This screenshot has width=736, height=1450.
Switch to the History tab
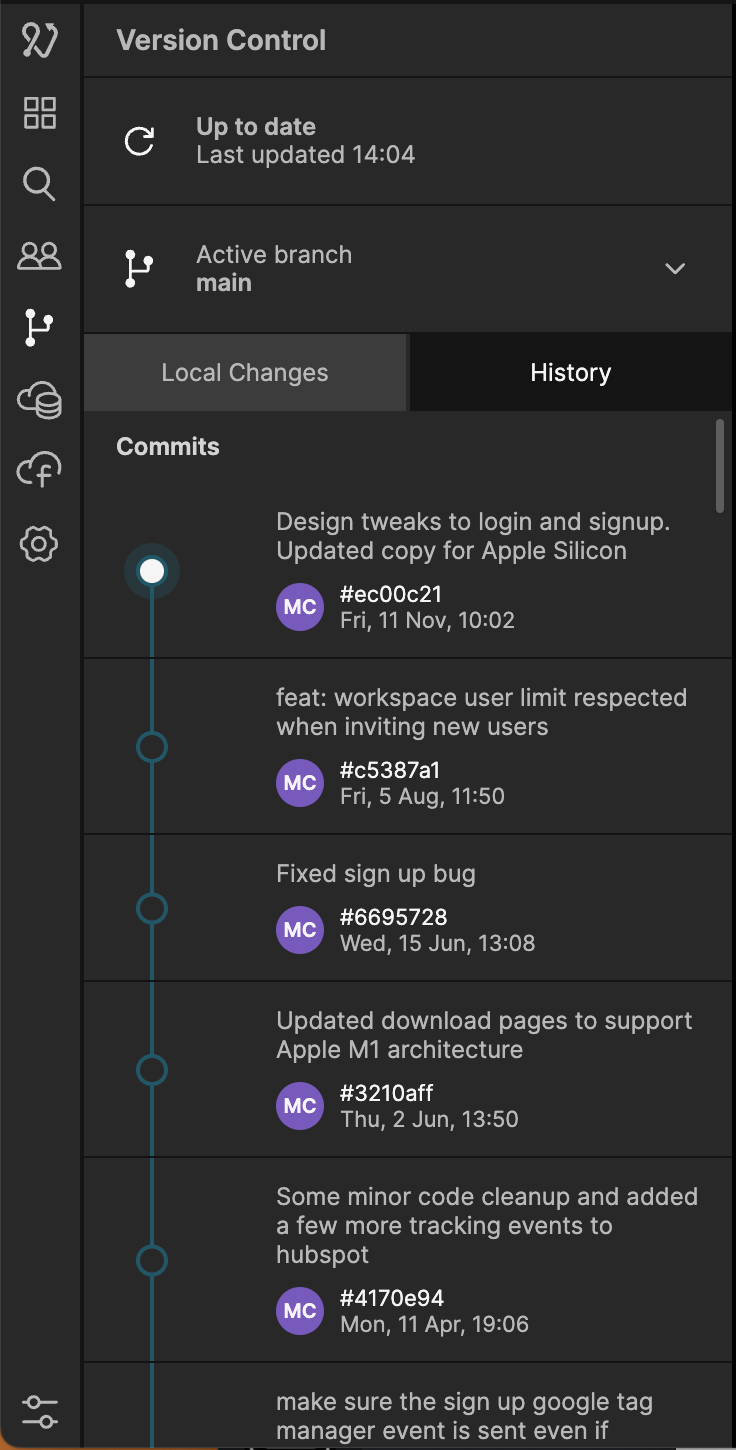[x=570, y=373]
